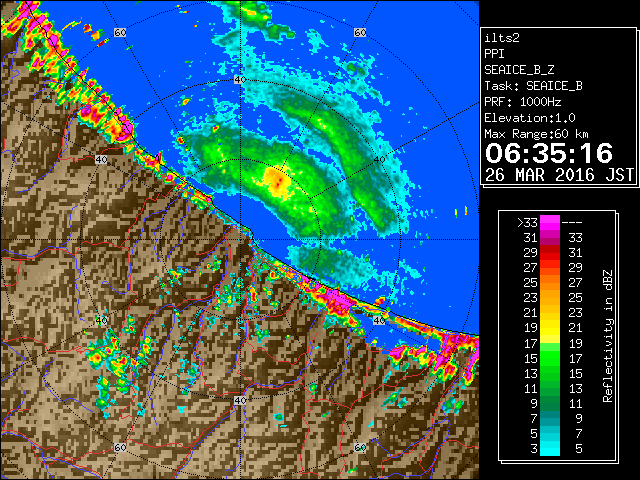Click the 60 km label on open ocean near the info box

360,32
